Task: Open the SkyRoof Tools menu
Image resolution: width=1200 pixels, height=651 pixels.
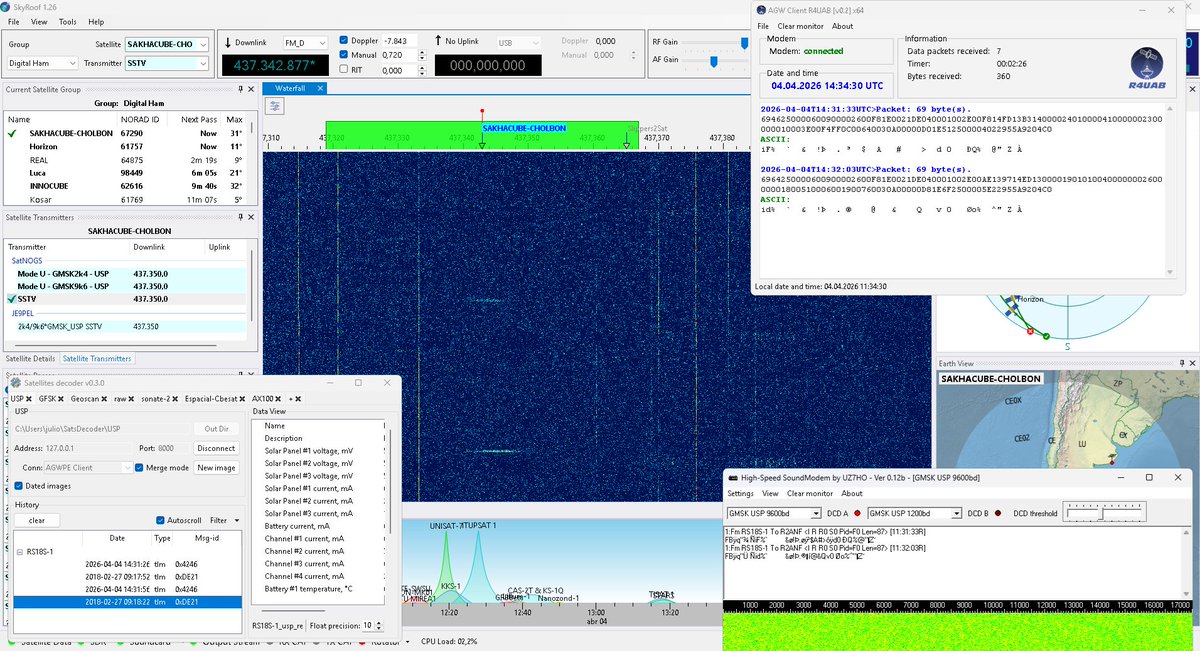Action: (x=67, y=21)
